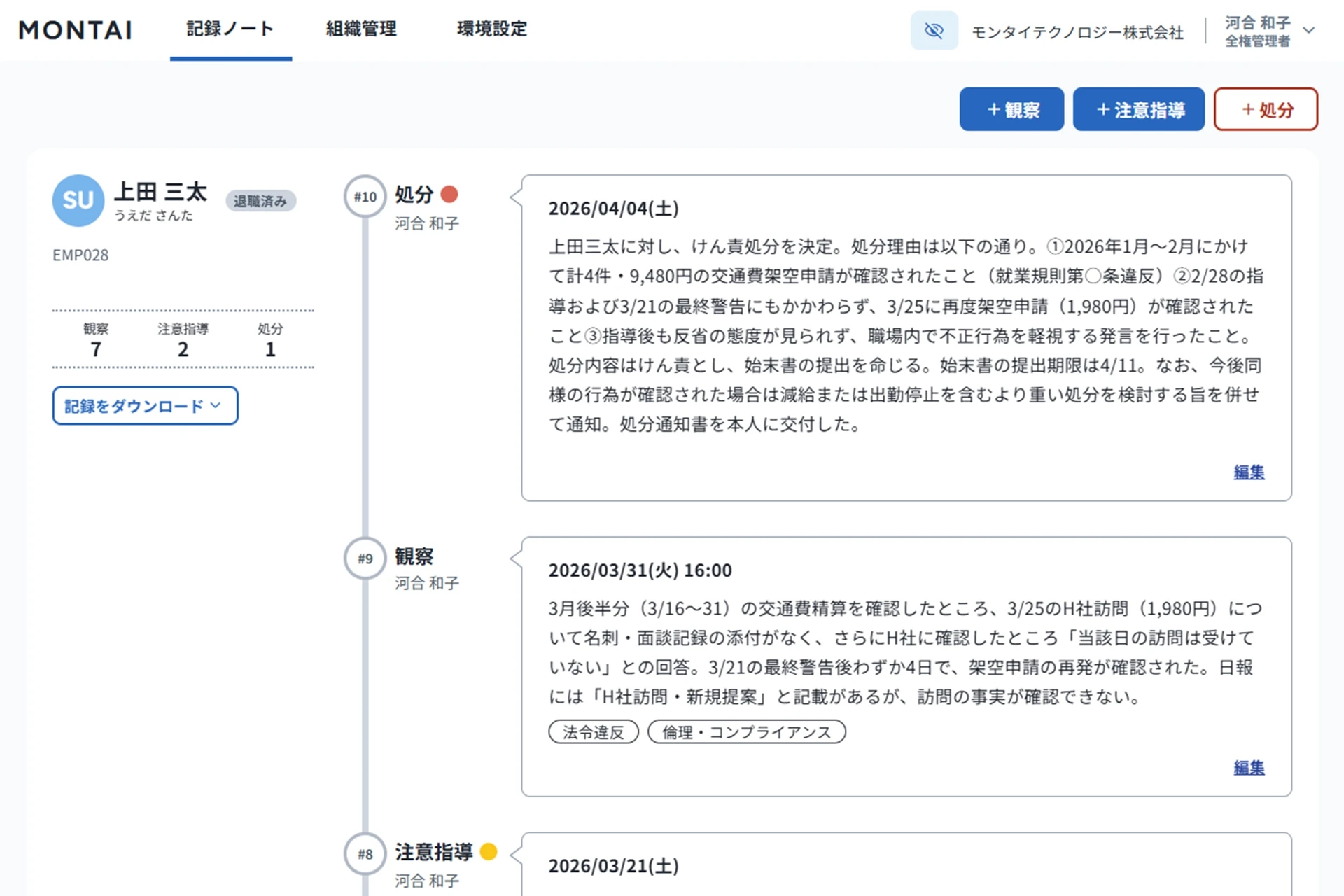Image resolution: width=1344 pixels, height=896 pixels.
Task: Switch to the 組織管理 tab
Action: 360,29
